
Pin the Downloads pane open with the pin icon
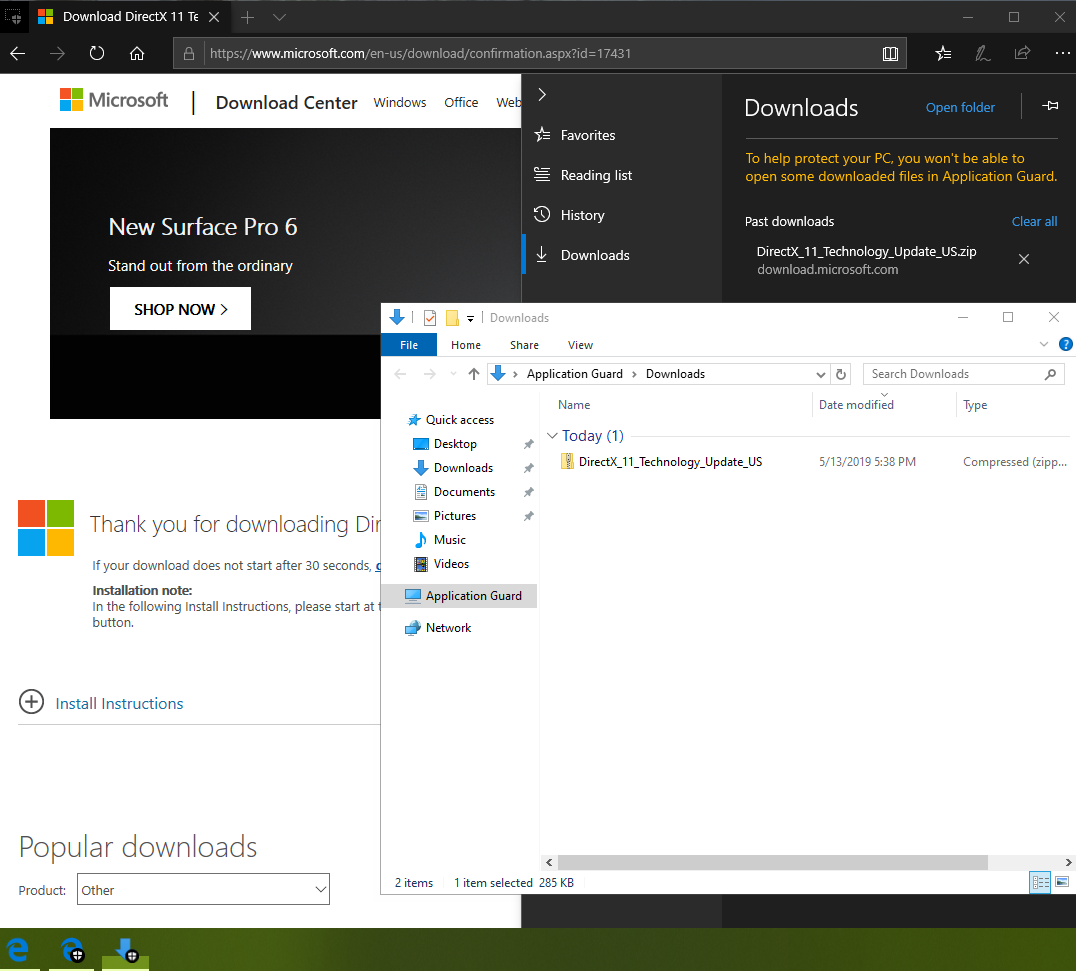tap(1051, 107)
